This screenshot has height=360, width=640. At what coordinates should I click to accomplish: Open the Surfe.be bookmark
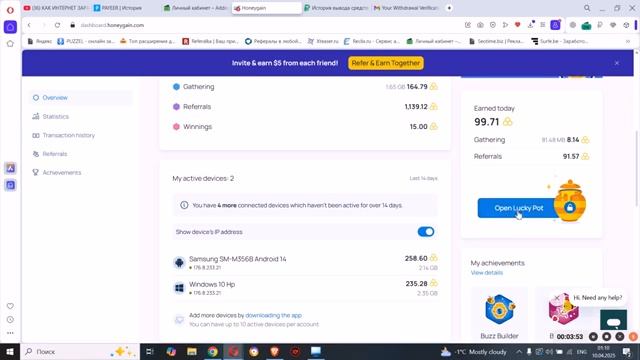[x=560, y=41]
